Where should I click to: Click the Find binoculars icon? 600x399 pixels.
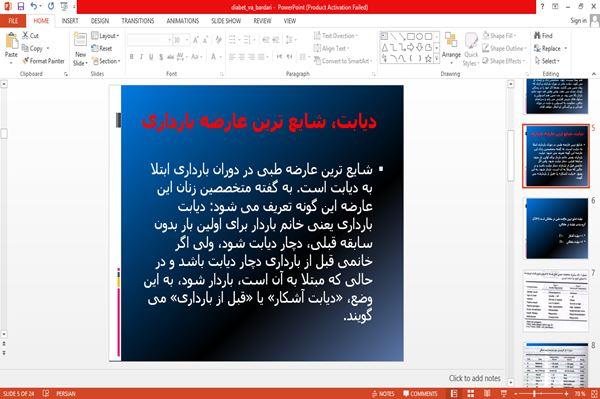tap(538, 36)
